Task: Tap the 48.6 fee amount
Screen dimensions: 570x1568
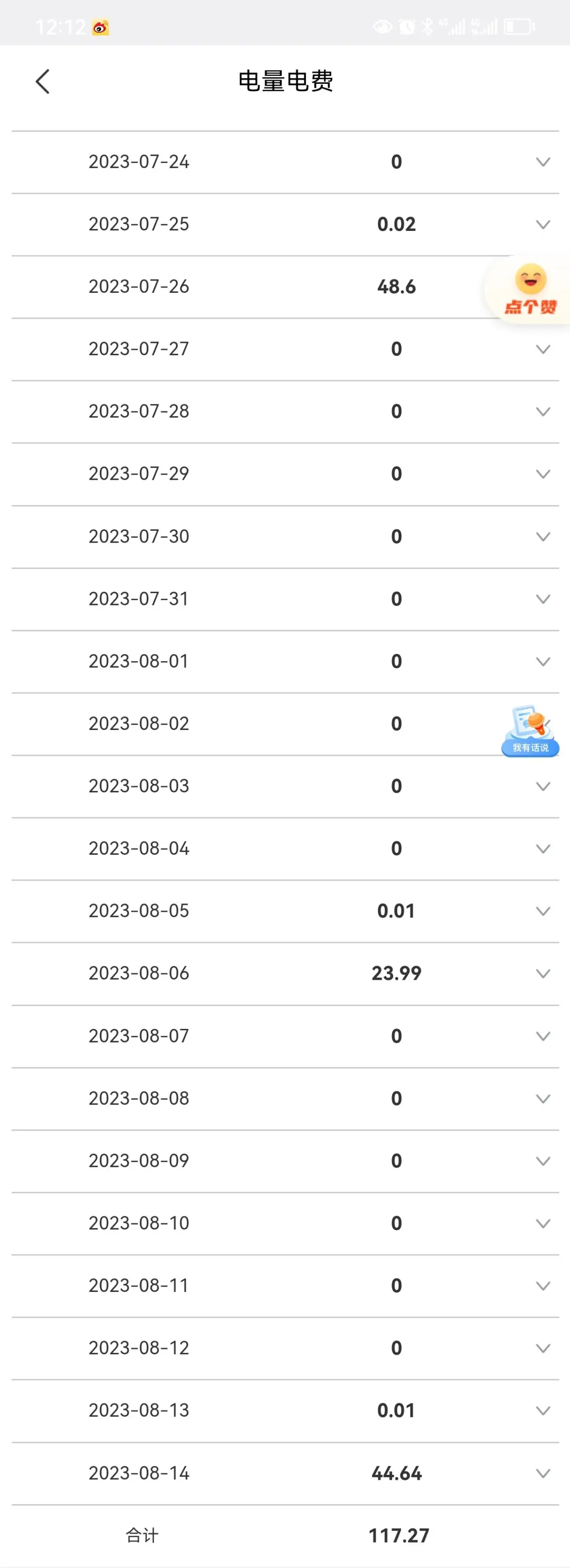Action: point(397,286)
